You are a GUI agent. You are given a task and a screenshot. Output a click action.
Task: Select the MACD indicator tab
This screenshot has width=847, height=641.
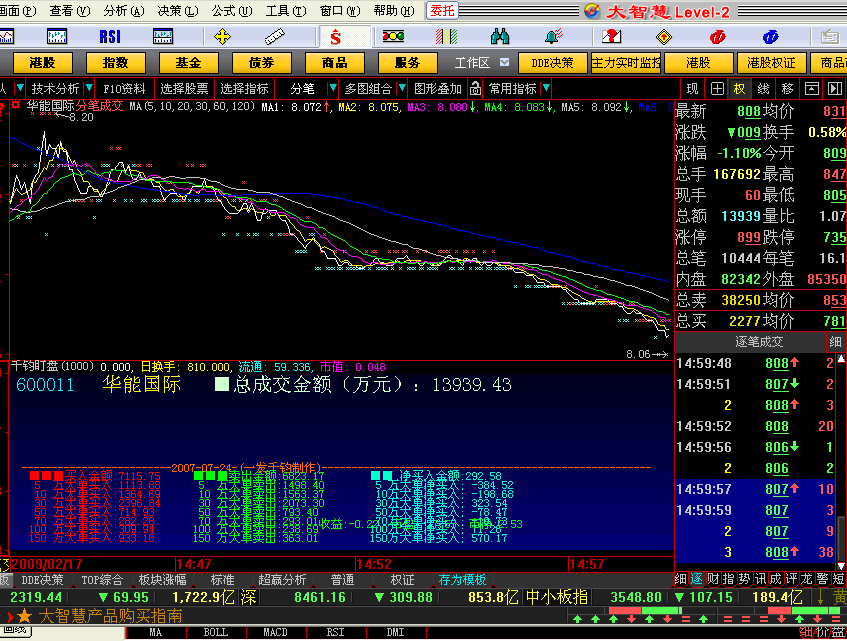tap(275, 632)
